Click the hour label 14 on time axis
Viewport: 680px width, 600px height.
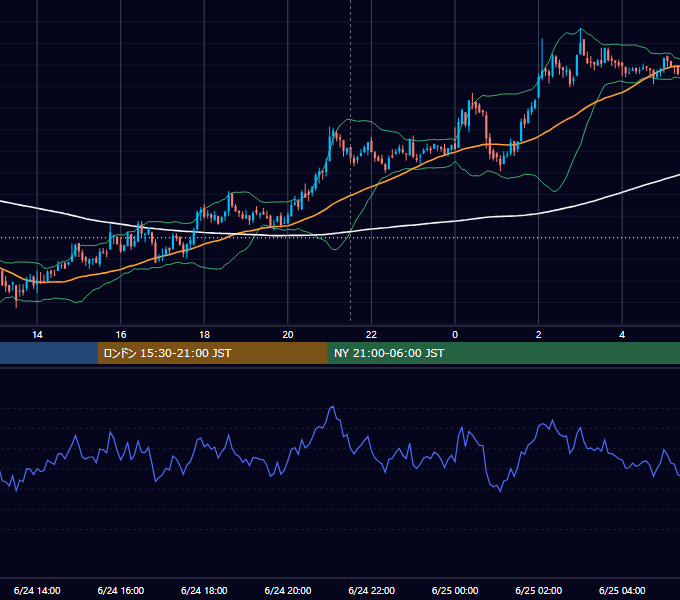pyautogui.click(x=37, y=334)
